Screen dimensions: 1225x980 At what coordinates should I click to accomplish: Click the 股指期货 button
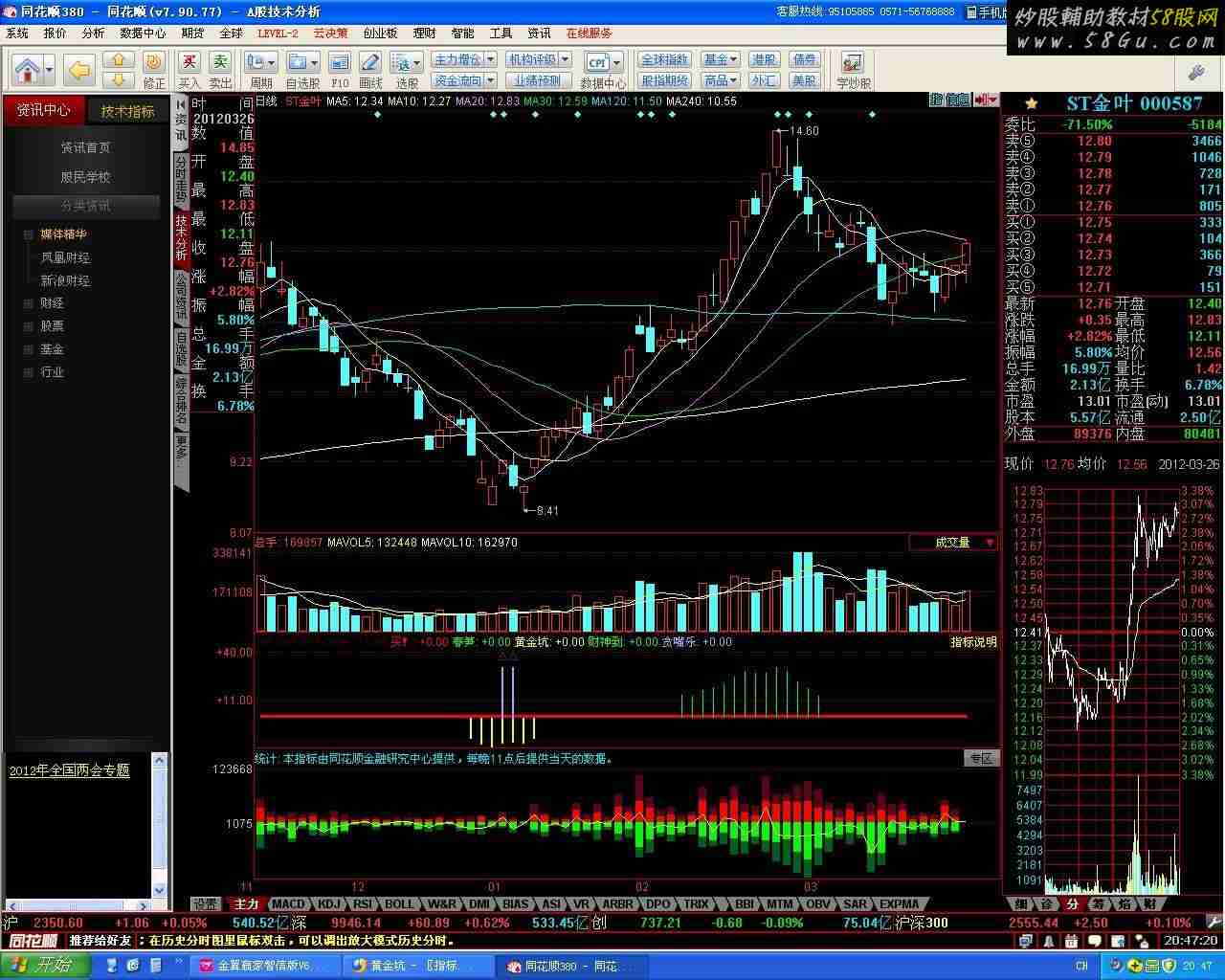tap(664, 81)
